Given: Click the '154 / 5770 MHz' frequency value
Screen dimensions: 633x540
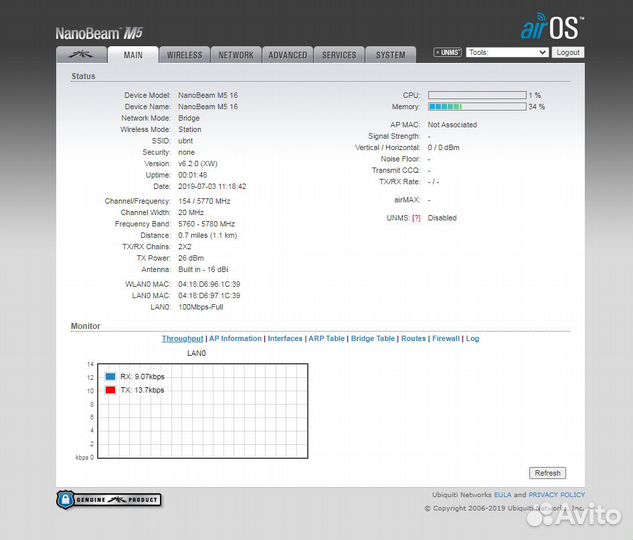Looking at the screenshot, I should [204, 201].
